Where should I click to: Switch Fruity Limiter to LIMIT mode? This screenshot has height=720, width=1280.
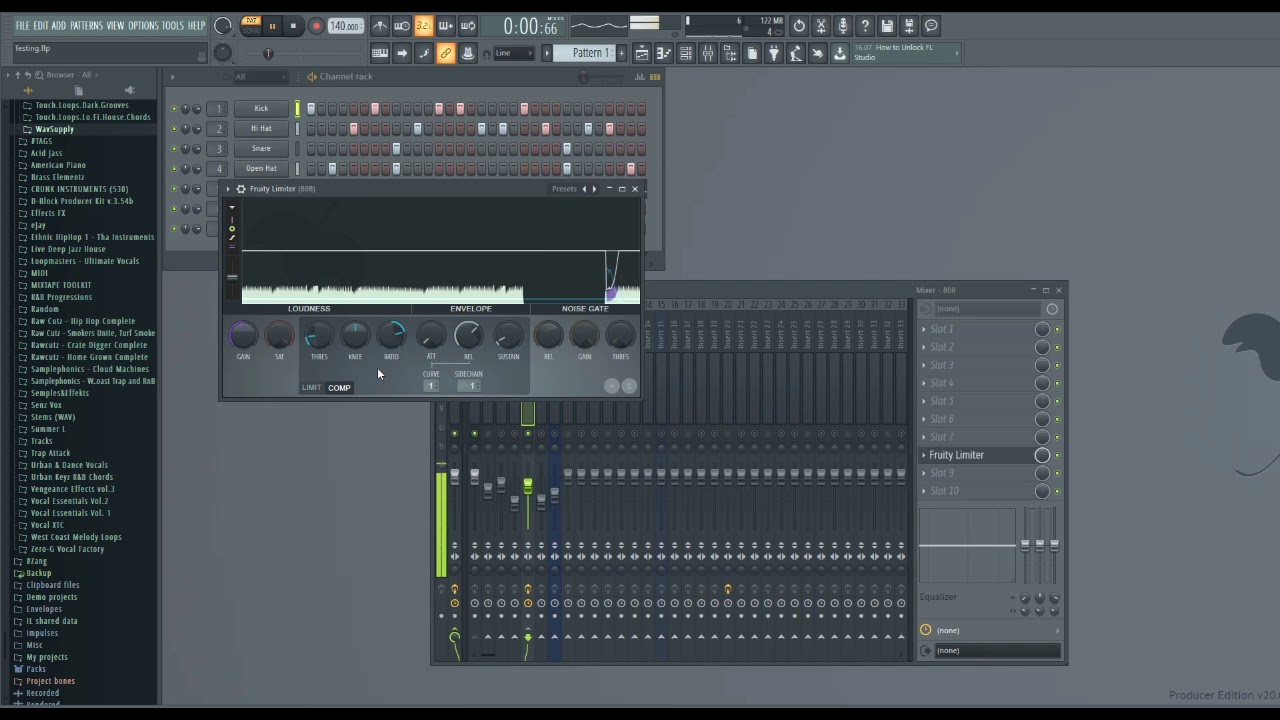[x=311, y=388]
